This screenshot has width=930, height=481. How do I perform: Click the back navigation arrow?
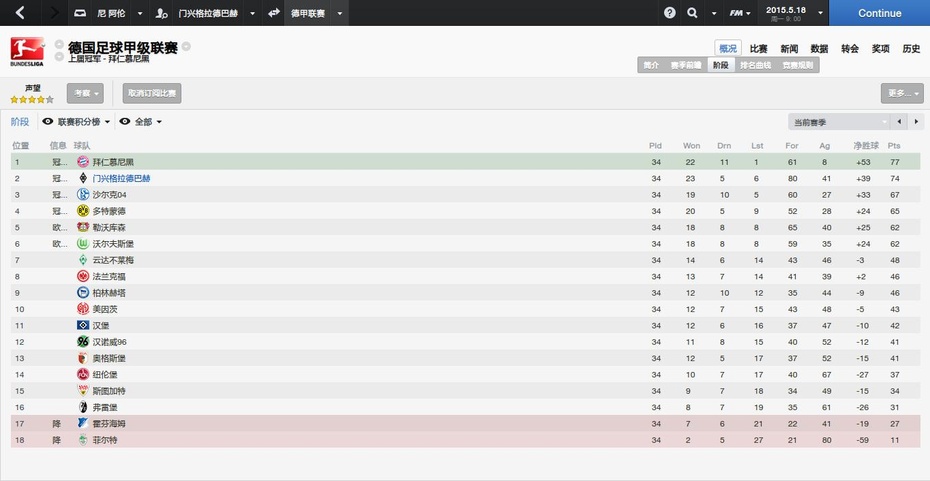pyautogui.click(x=20, y=12)
